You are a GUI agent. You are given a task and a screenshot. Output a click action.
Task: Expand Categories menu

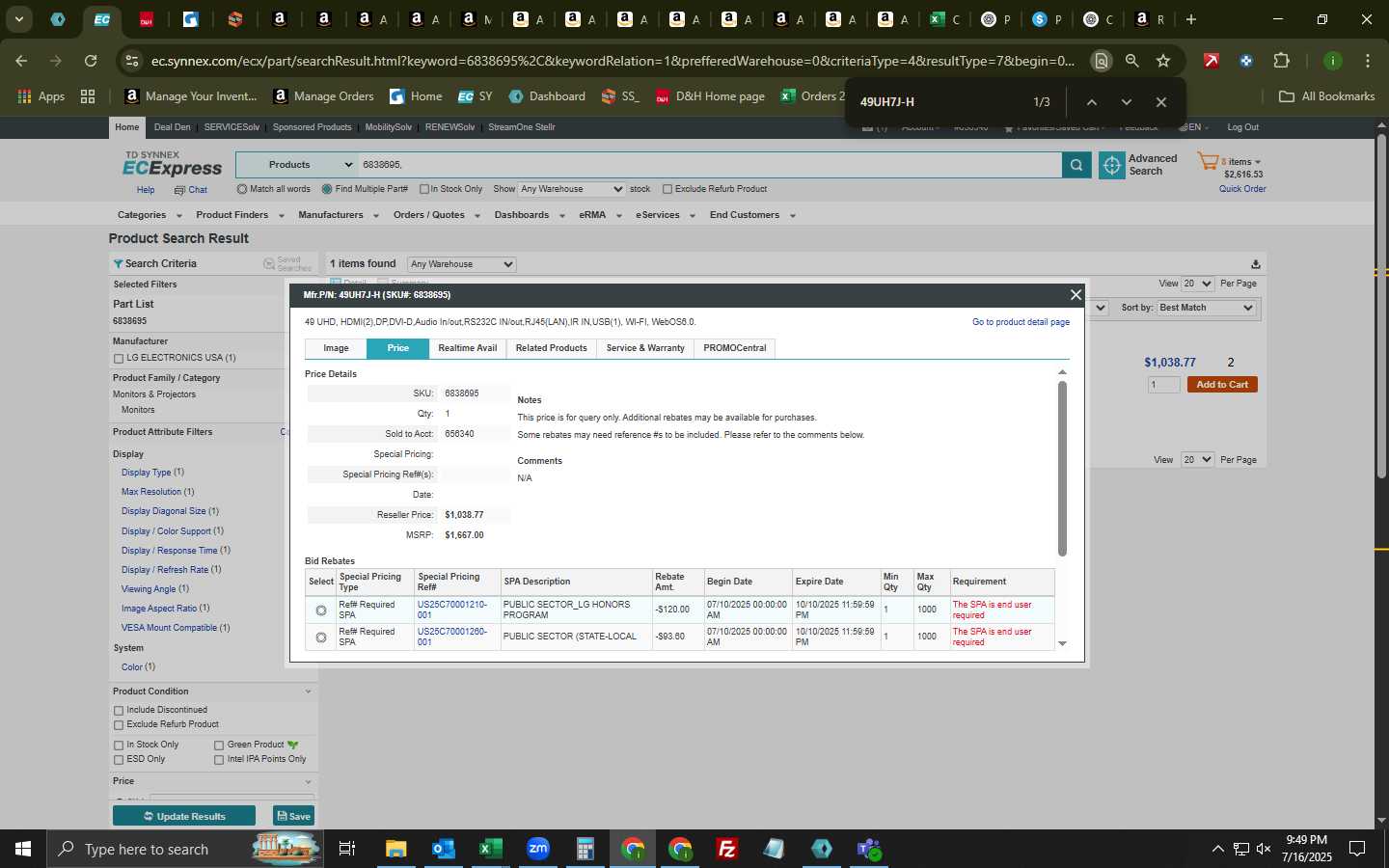point(148,215)
